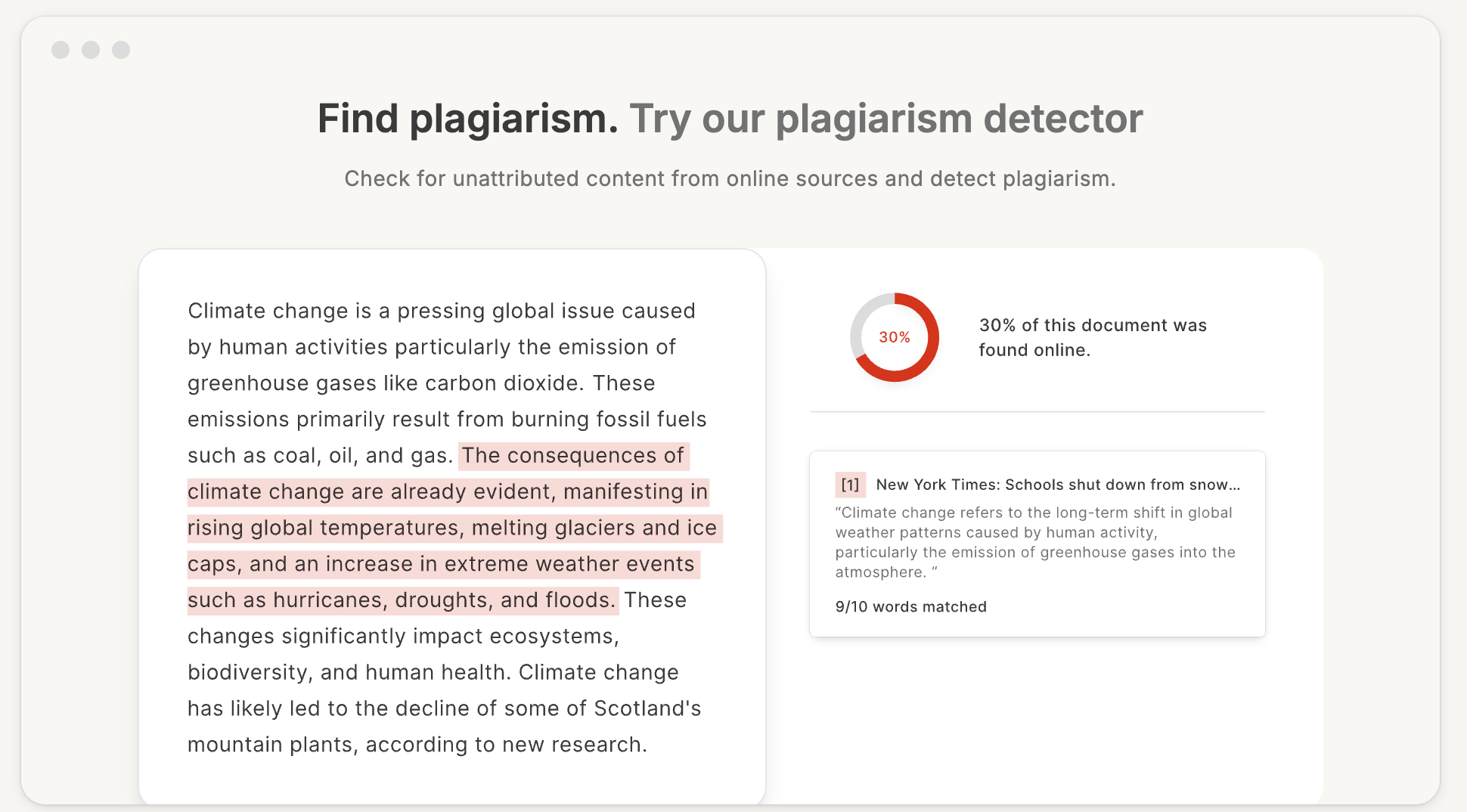The width and height of the screenshot is (1467, 812).
Task: Click the subtitle about unattributed content
Action: coord(730,178)
